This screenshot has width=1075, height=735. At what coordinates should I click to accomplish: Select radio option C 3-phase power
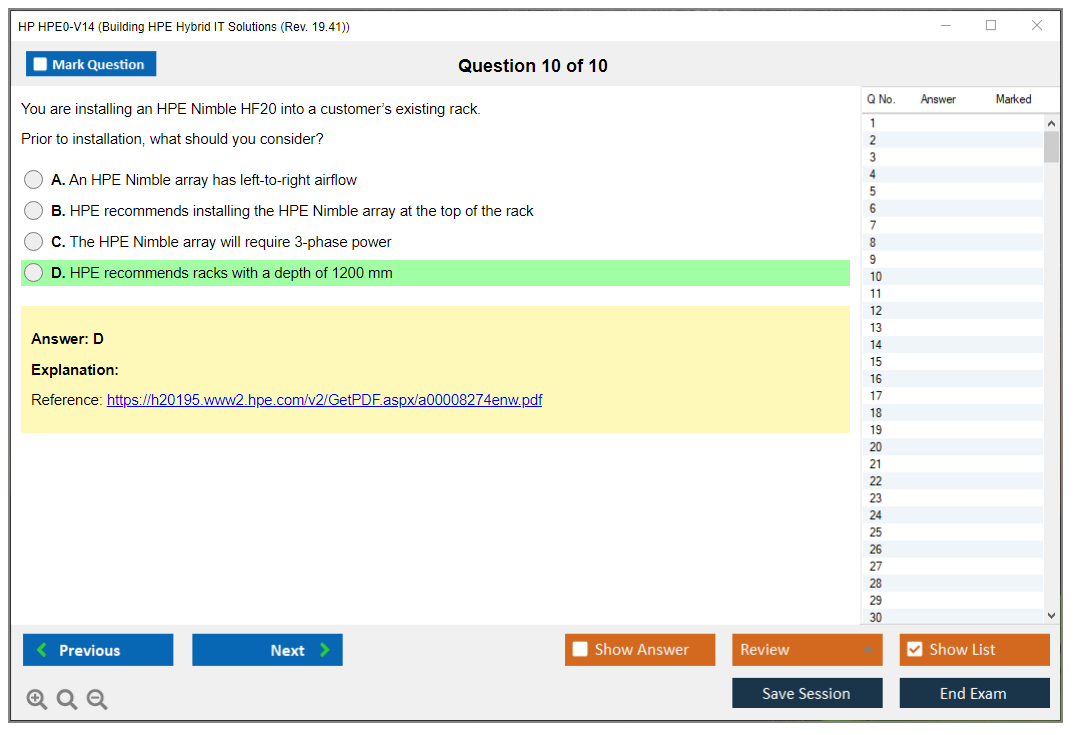(34, 242)
